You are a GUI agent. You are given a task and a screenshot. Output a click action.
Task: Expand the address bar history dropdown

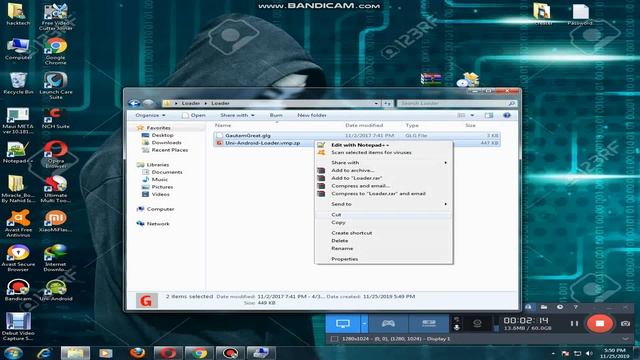point(376,103)
